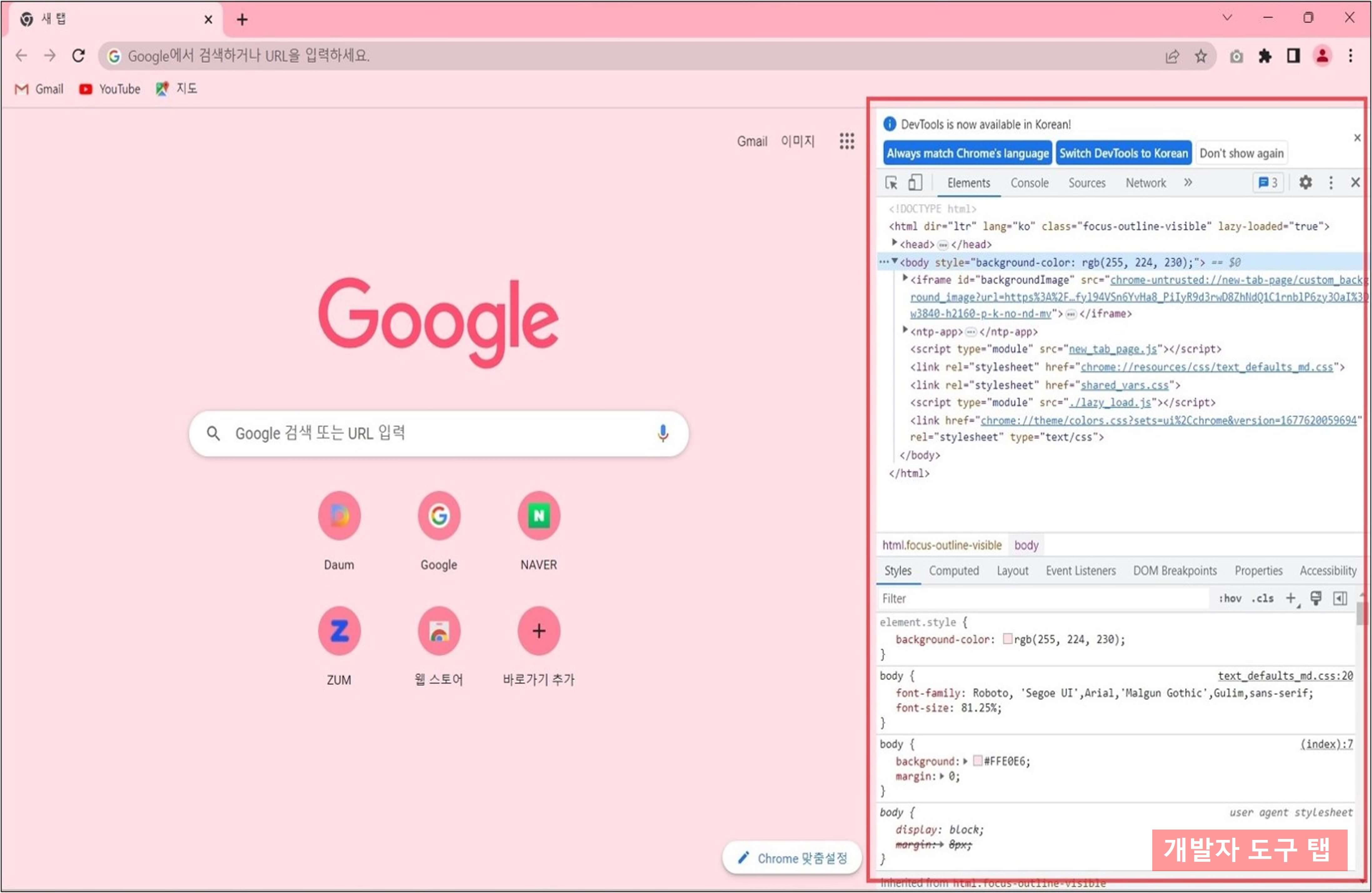Show more DevTools tabs chevron
1372x893 pixels.
[x=1188, y=183]
